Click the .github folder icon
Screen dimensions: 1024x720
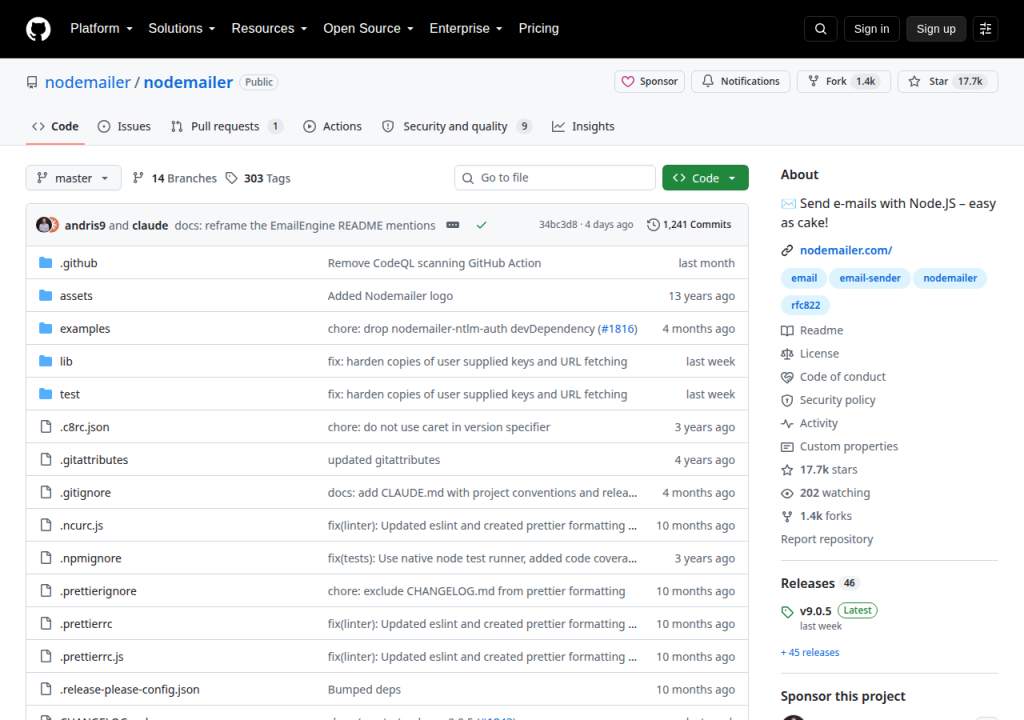coord(46,263)
